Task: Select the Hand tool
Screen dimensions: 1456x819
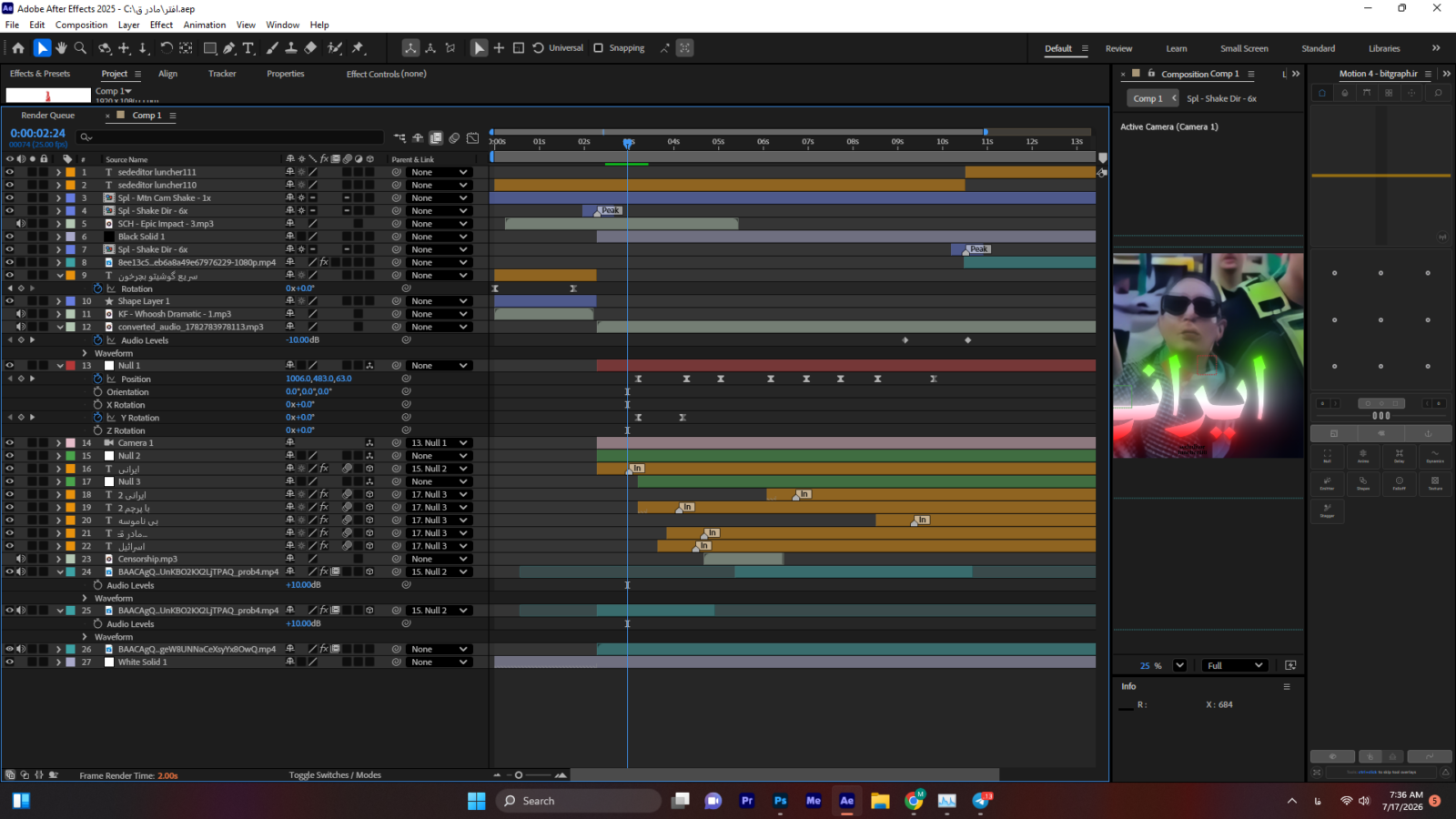Action: click(x=61, y=48)
